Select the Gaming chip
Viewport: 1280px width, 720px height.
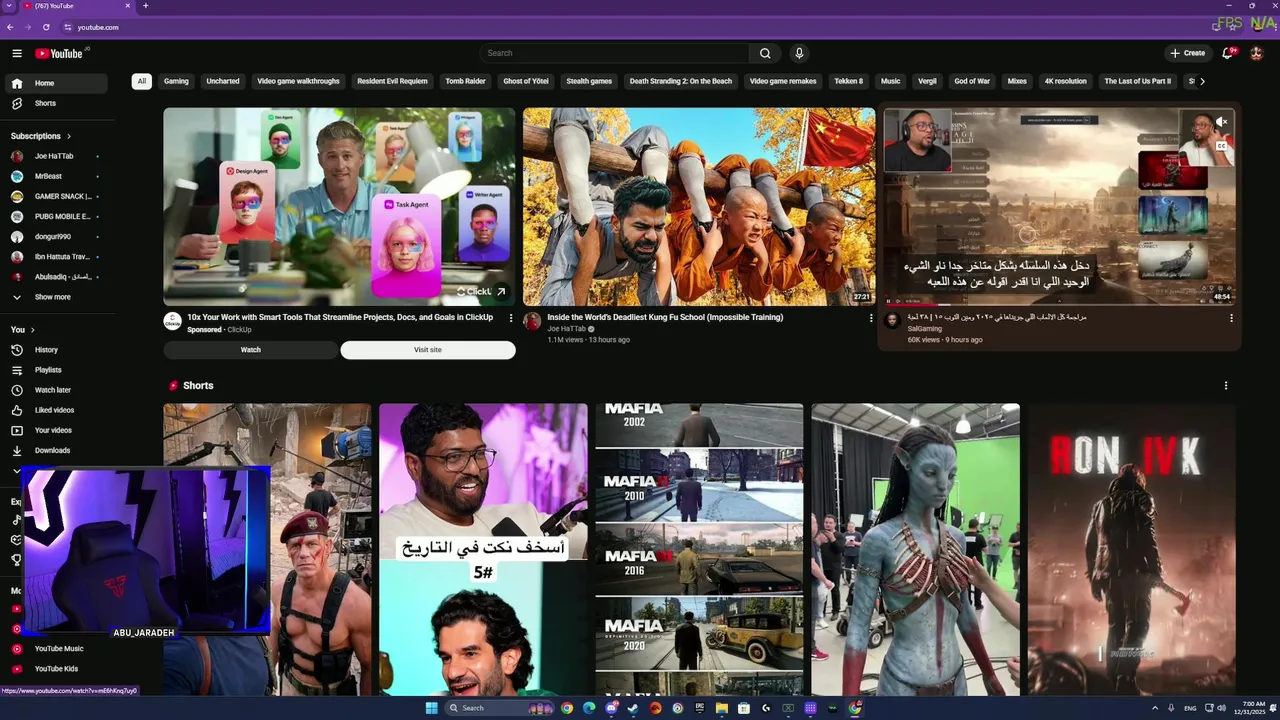coord(176,81)
